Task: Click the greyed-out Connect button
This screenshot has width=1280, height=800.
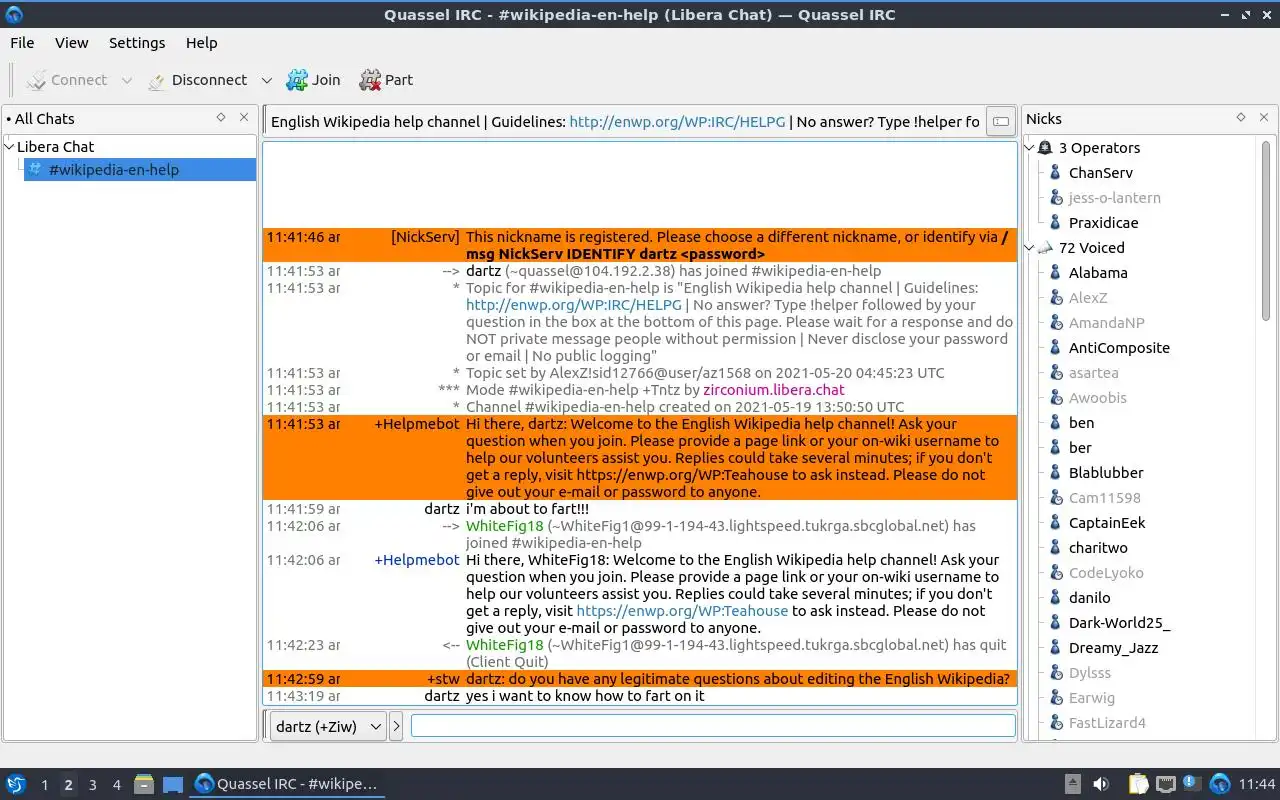Action: point(66,80)
